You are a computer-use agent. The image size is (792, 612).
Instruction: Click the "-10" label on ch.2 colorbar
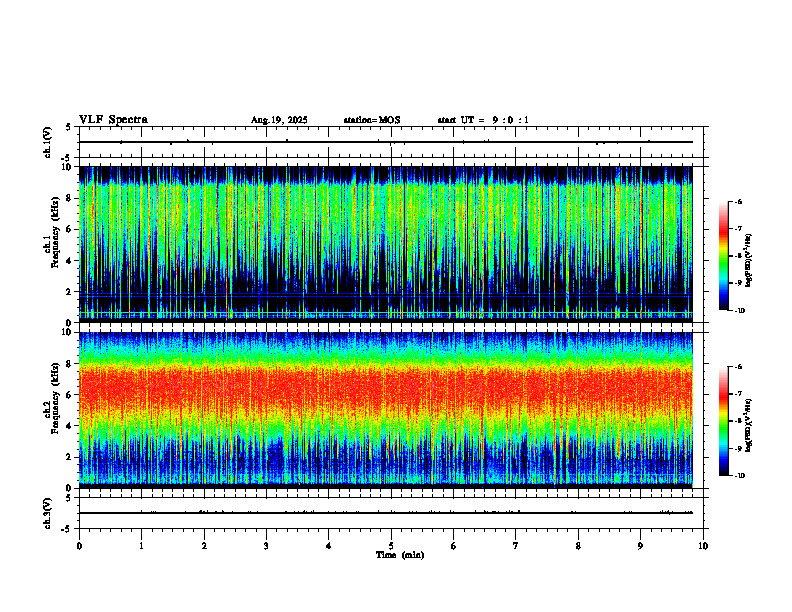point(739,476)
